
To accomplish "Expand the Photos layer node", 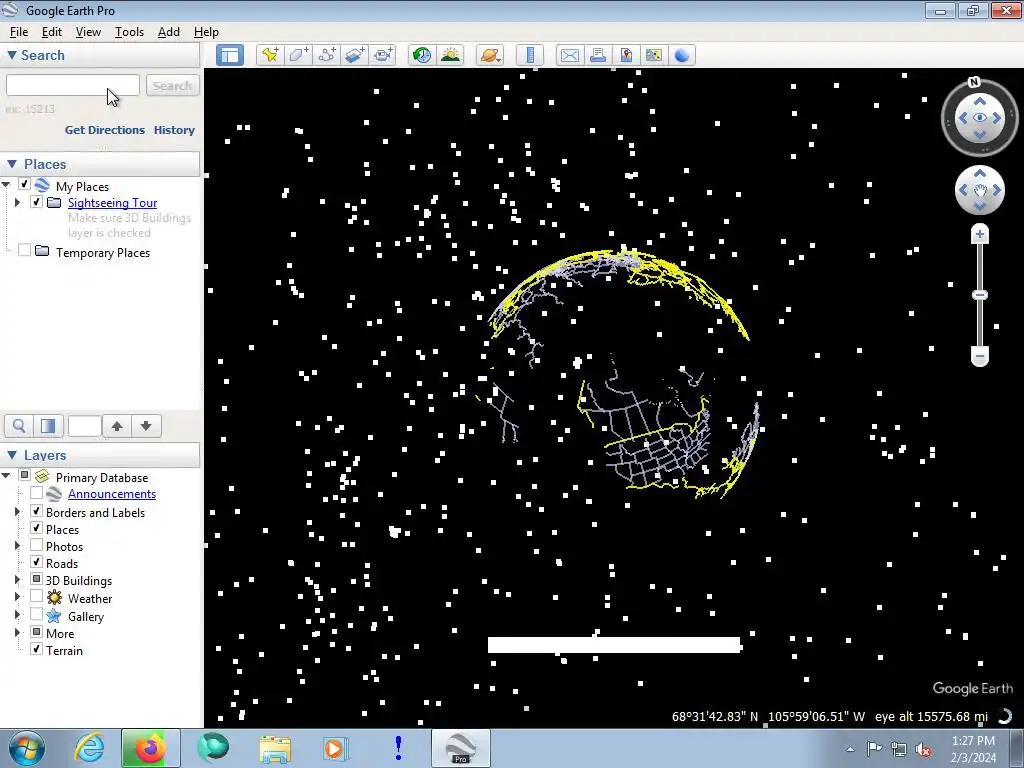I will point(18,546).
